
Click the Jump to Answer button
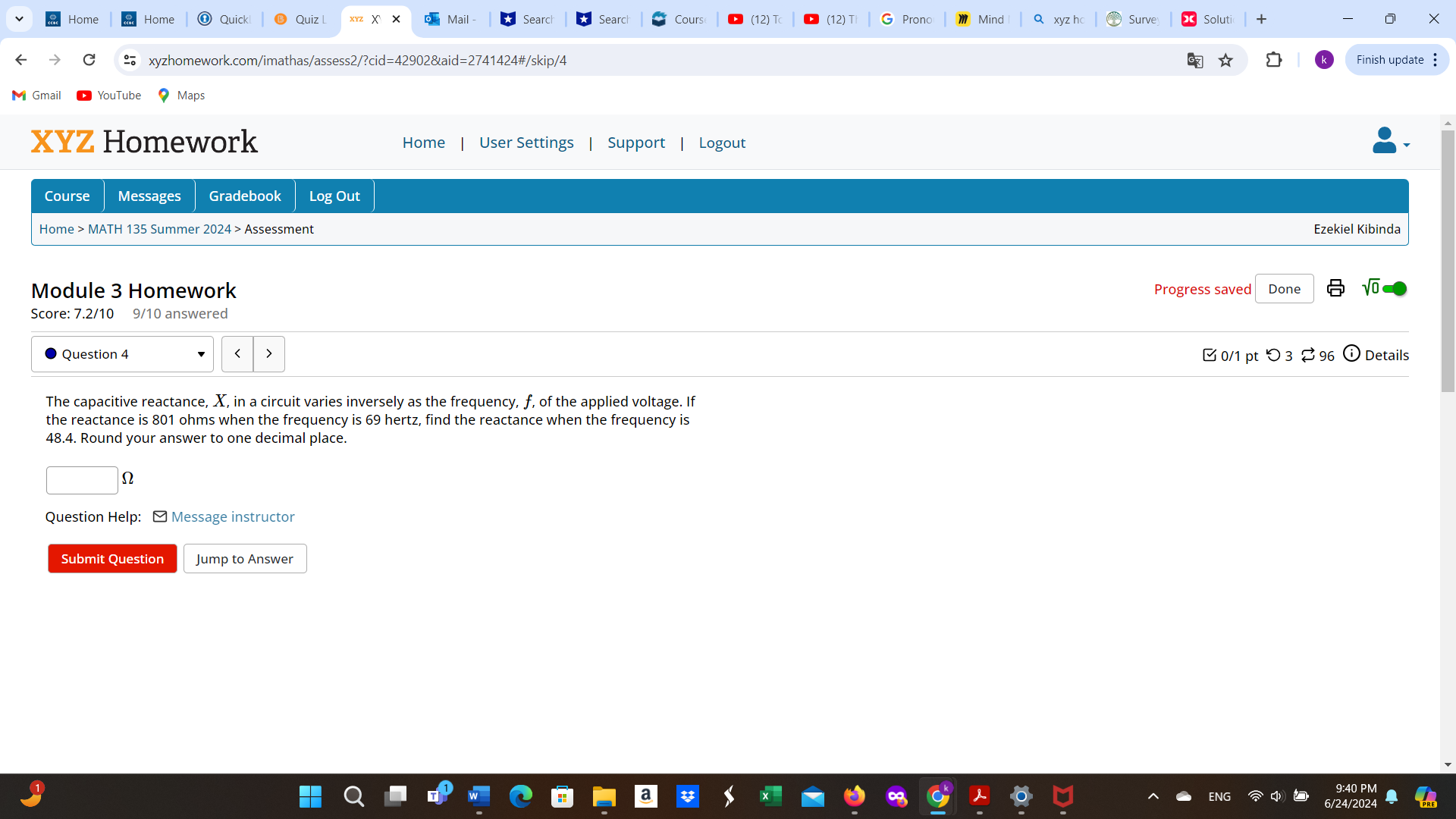pos(245,558)
